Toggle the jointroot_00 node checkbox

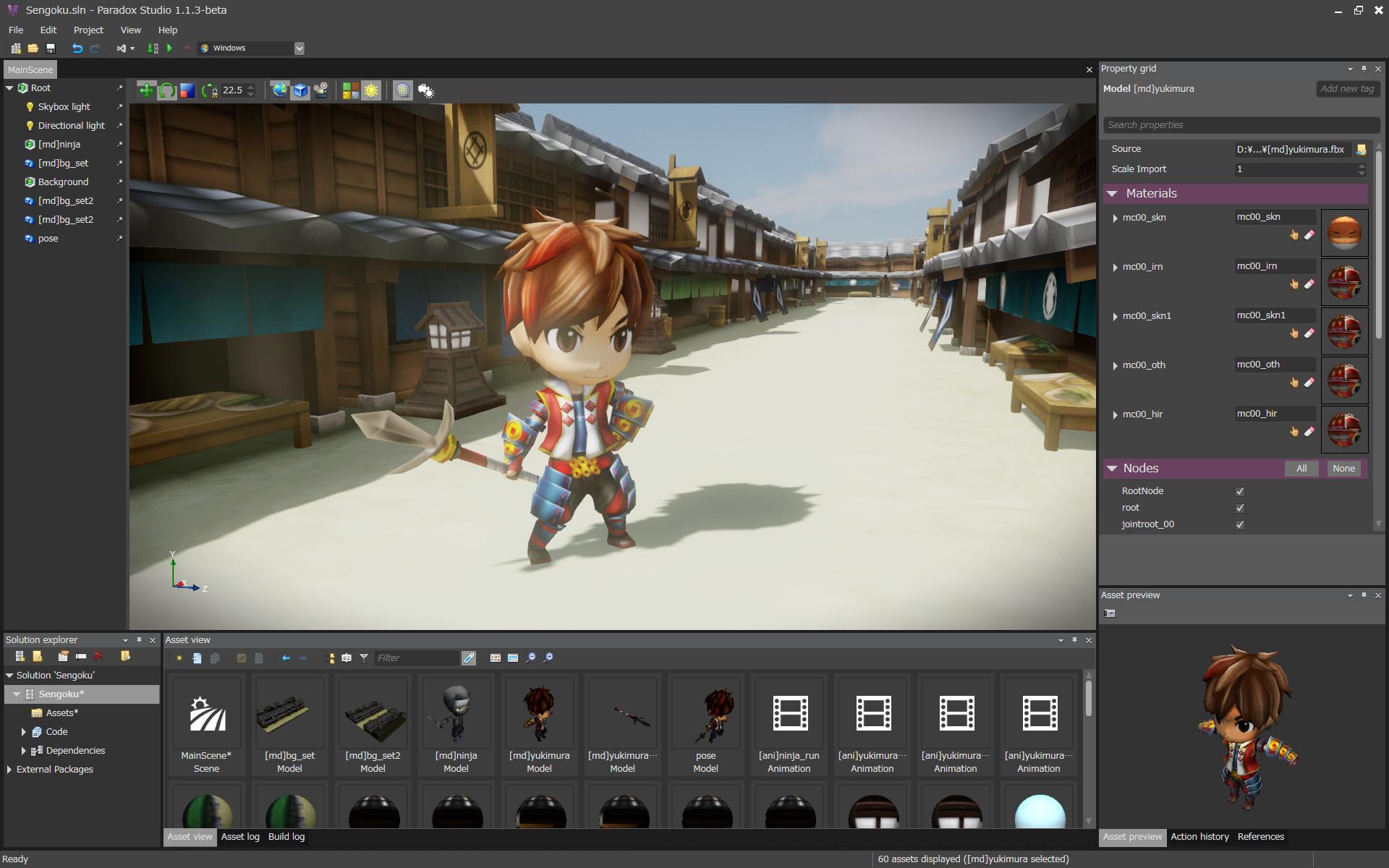pyautogui.click(x=1240, y=524)
